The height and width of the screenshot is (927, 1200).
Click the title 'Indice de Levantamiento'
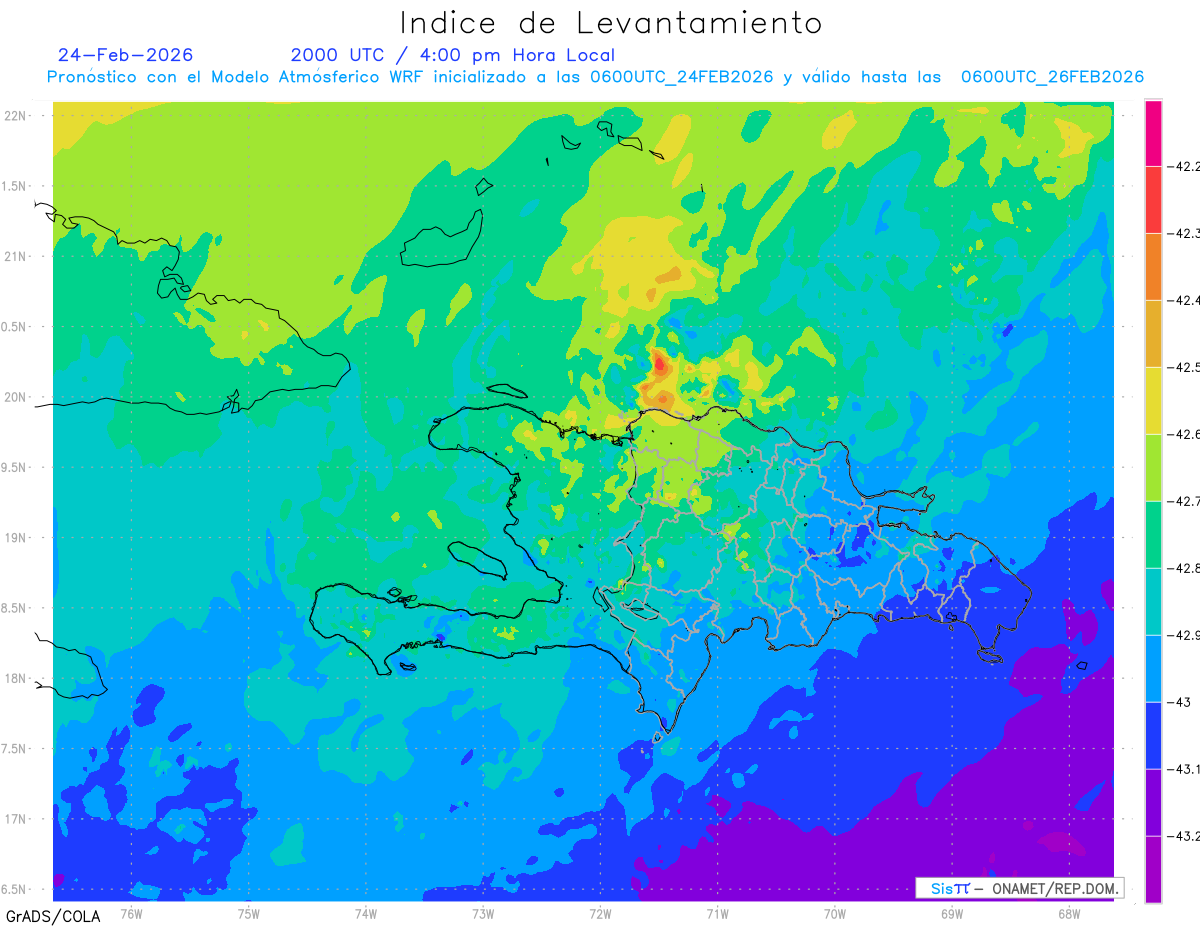[x=611, y=23]
